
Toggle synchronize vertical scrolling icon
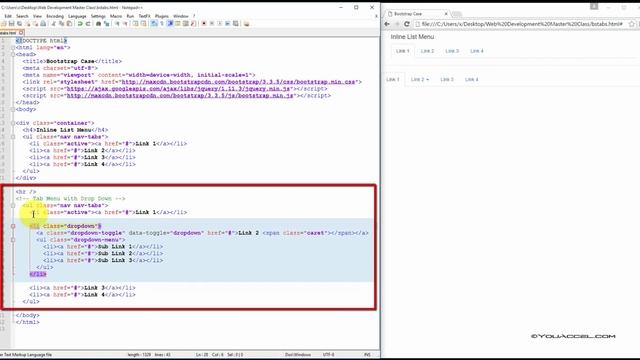(x=136, y=24)
